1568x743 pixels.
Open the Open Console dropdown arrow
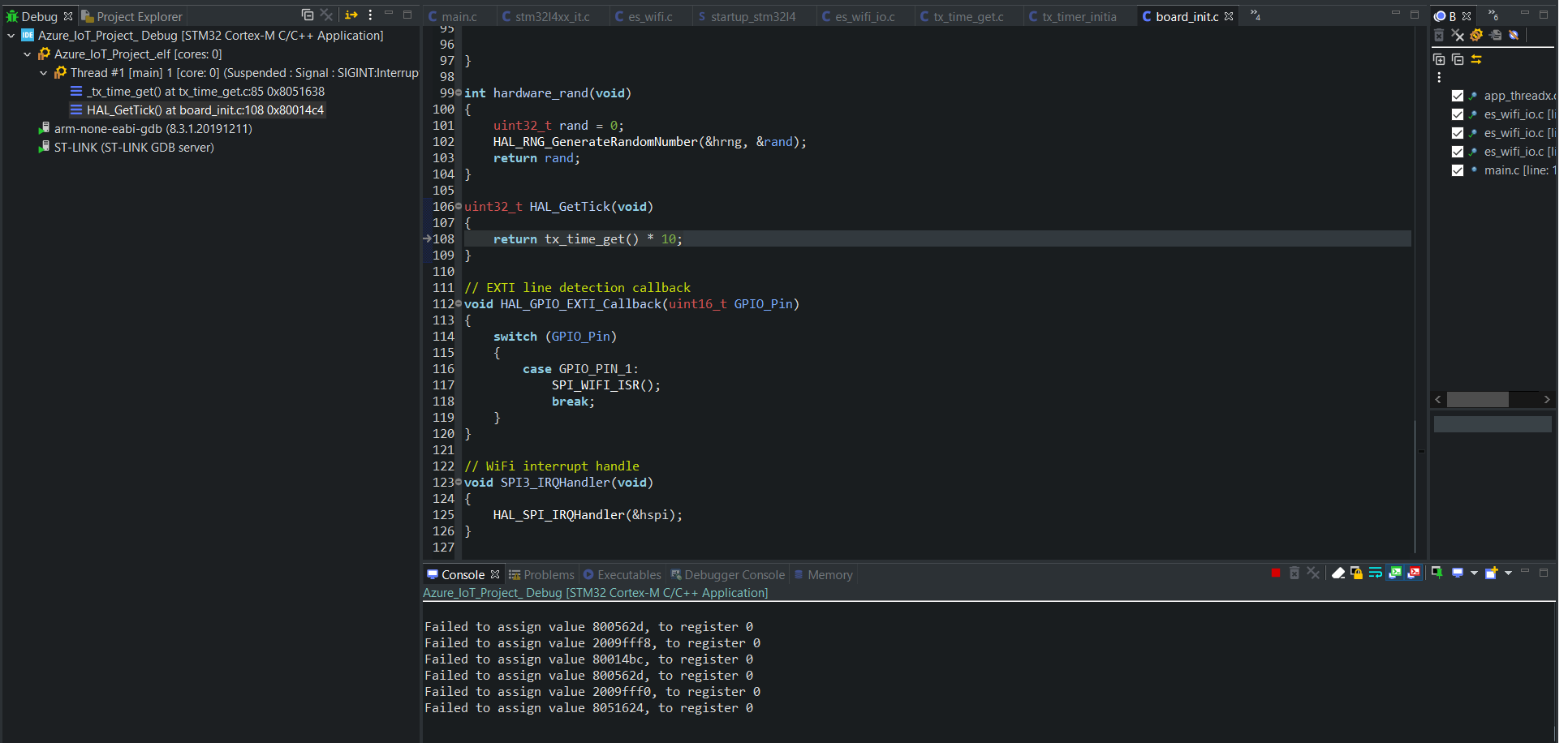tap(1508, 573)
